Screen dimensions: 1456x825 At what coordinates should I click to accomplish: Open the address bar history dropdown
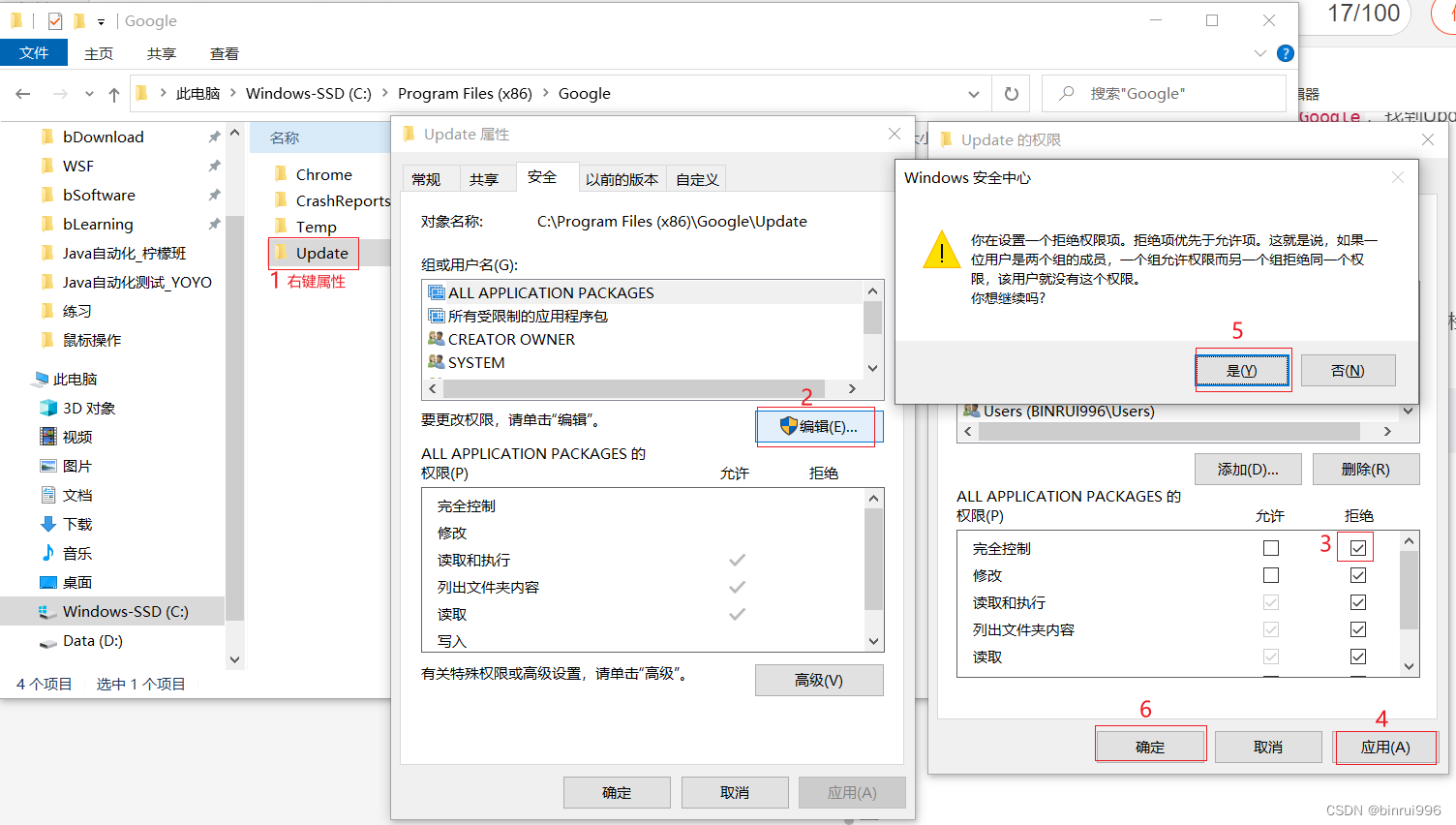[x=973, y=94]
